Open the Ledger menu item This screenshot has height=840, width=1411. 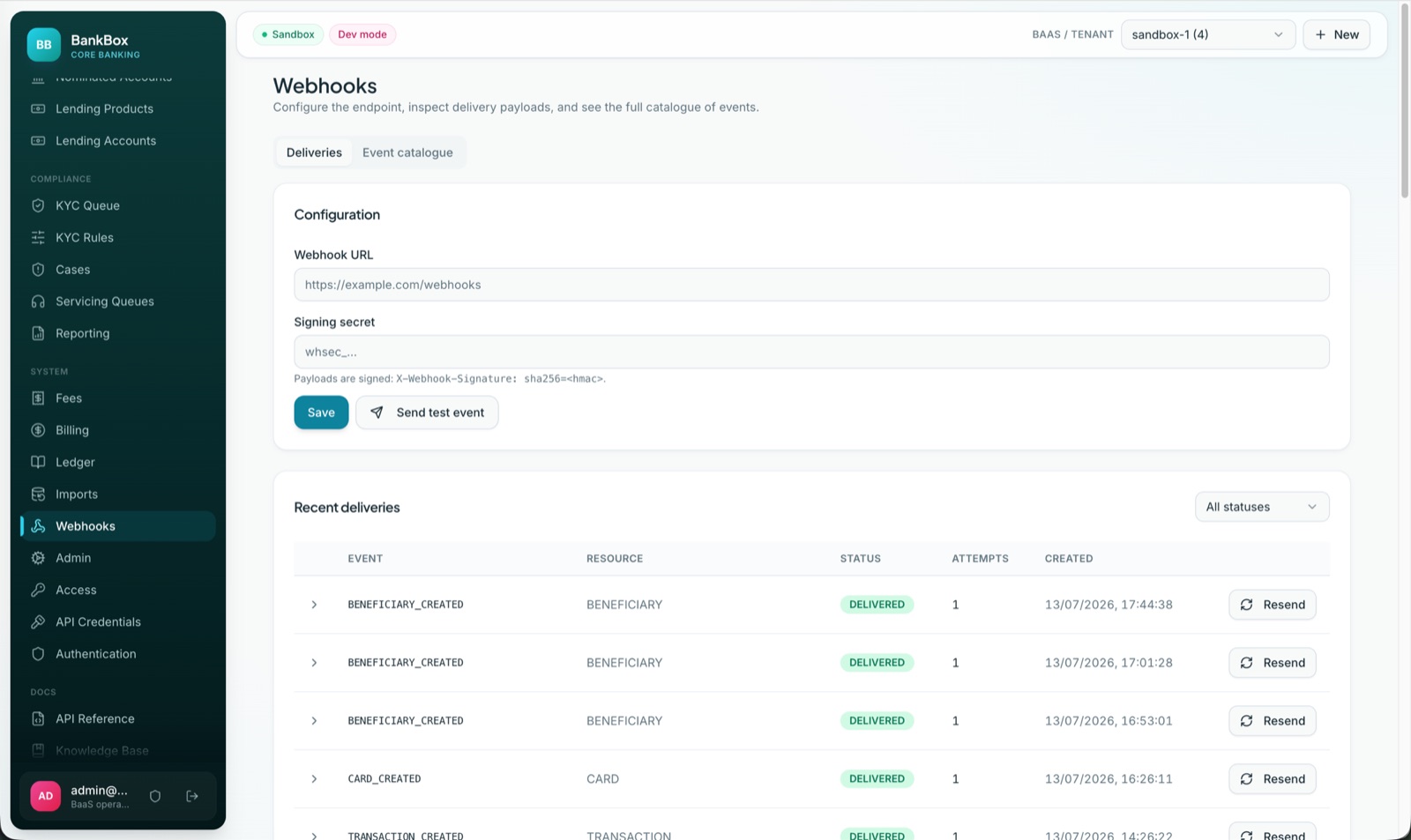click(x=118, y=462)
